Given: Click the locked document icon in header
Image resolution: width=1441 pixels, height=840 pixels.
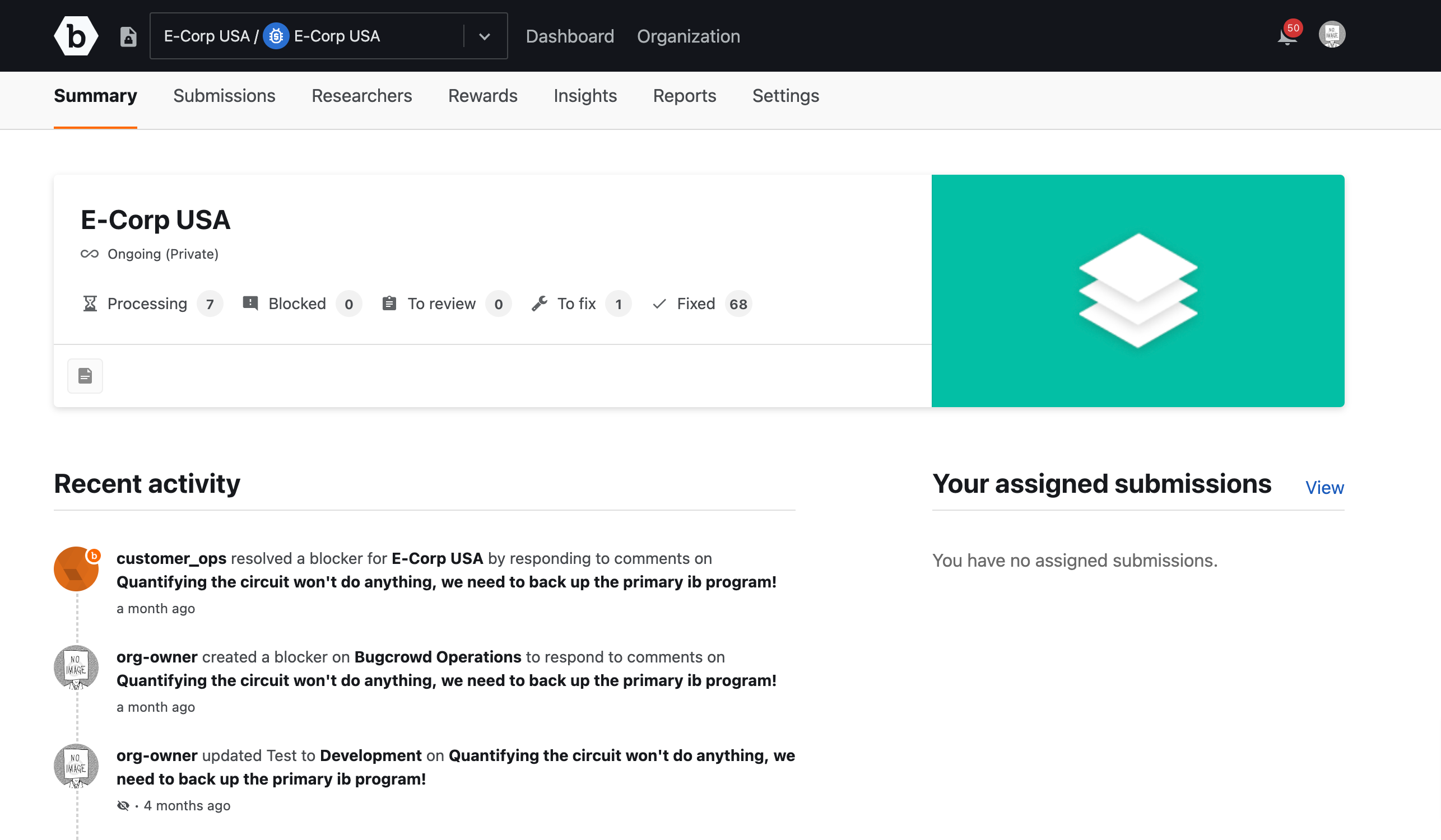Looking at the screenshot, I should (x=128, y=36).
